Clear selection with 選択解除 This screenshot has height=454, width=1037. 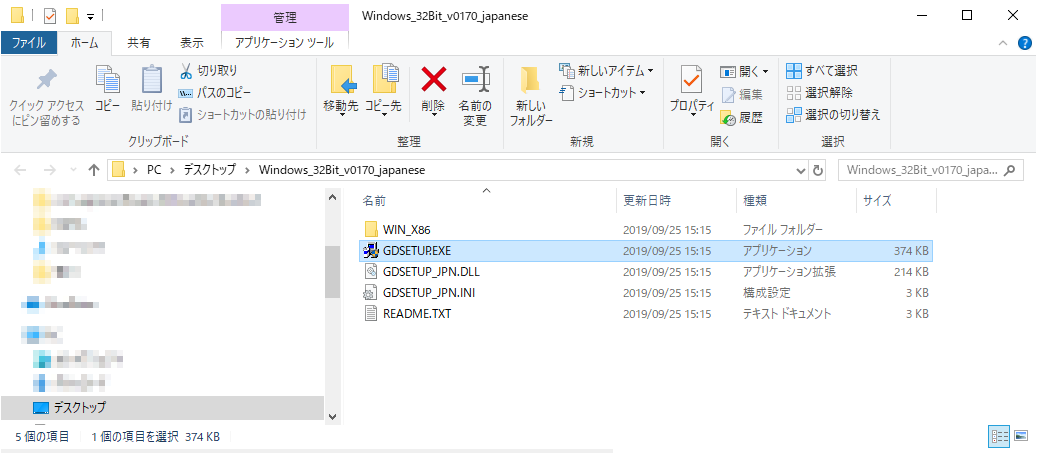point(819,93)
